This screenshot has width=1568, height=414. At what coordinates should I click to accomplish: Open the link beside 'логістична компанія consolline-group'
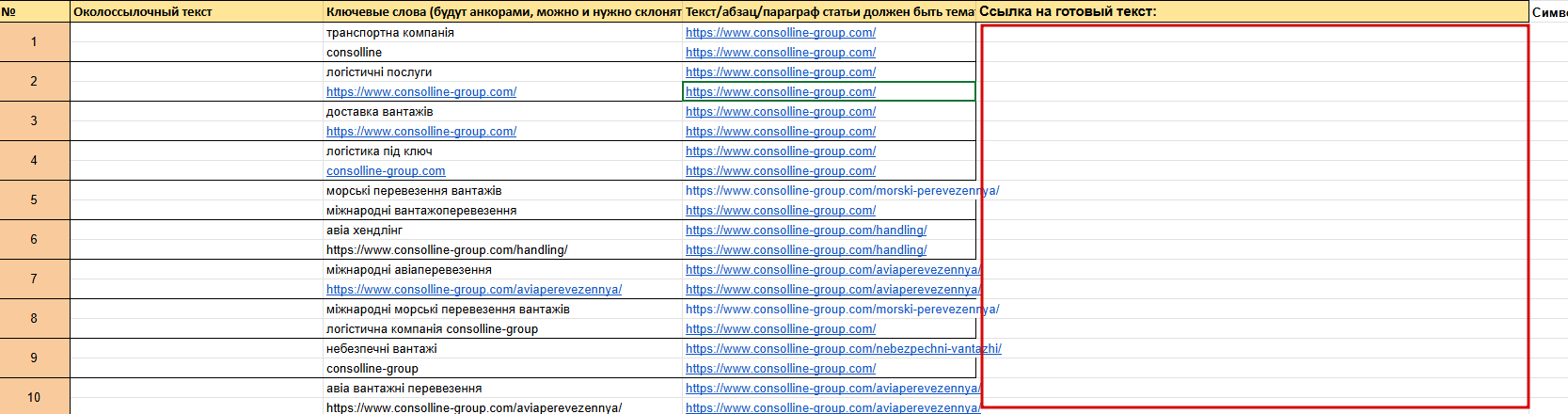click(x=781, y=329)
